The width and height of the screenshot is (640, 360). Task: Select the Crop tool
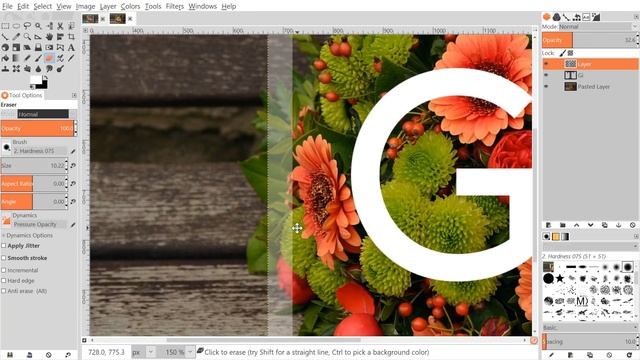(x=71, y=37)
